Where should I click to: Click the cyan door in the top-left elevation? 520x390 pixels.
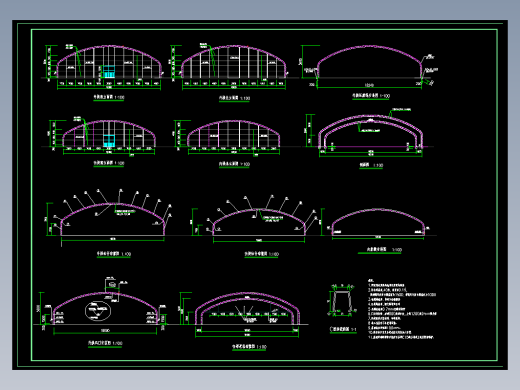[109, 72]
